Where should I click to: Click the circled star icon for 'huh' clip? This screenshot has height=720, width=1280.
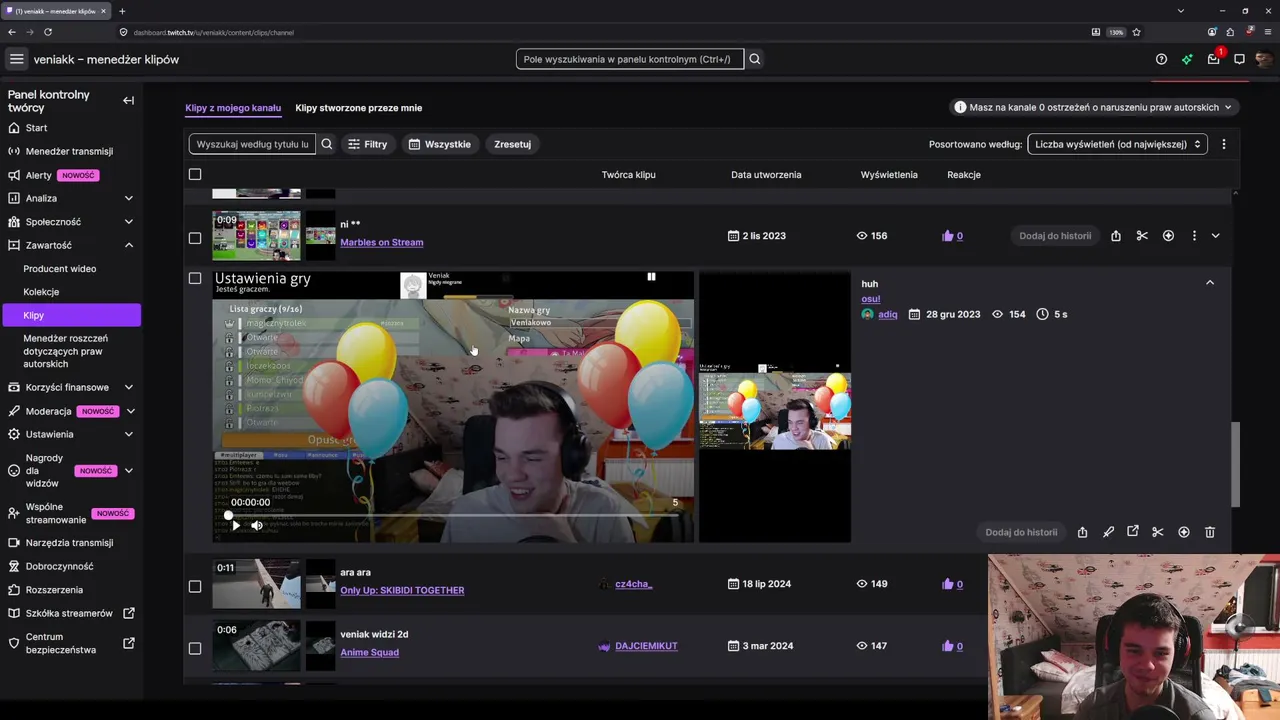[1184, 532]
